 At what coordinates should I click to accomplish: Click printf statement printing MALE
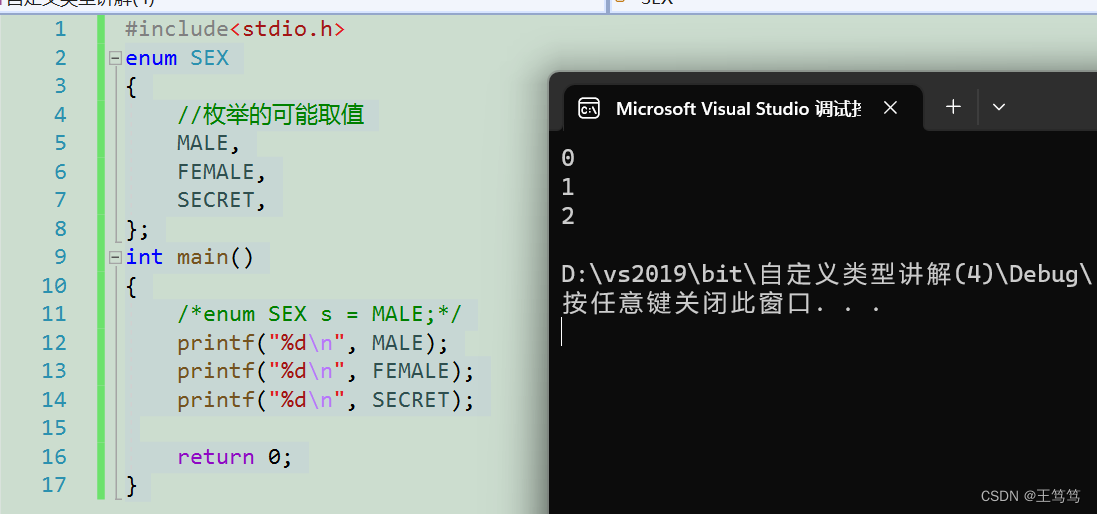(x=312, y=343)
